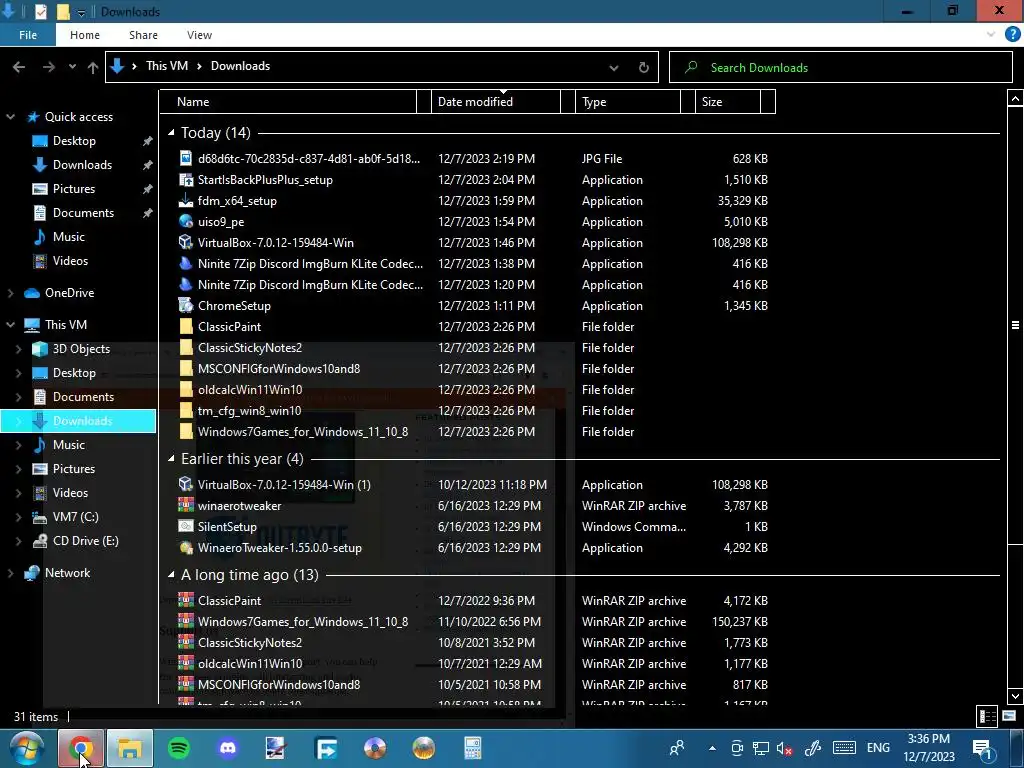Screen dimensions: 1024x768
Task: Open the address bar history dropdown
Action: 614,68
